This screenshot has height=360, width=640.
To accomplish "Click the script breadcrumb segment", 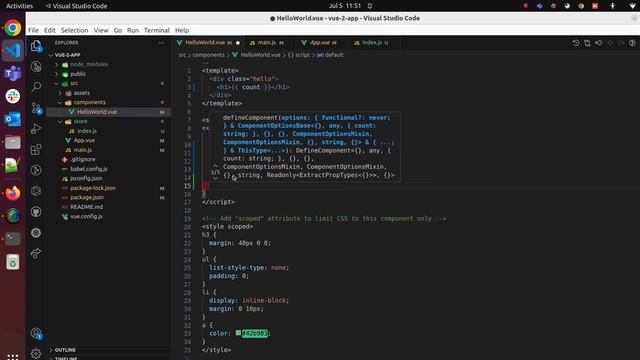I will (x=299, y=55).
